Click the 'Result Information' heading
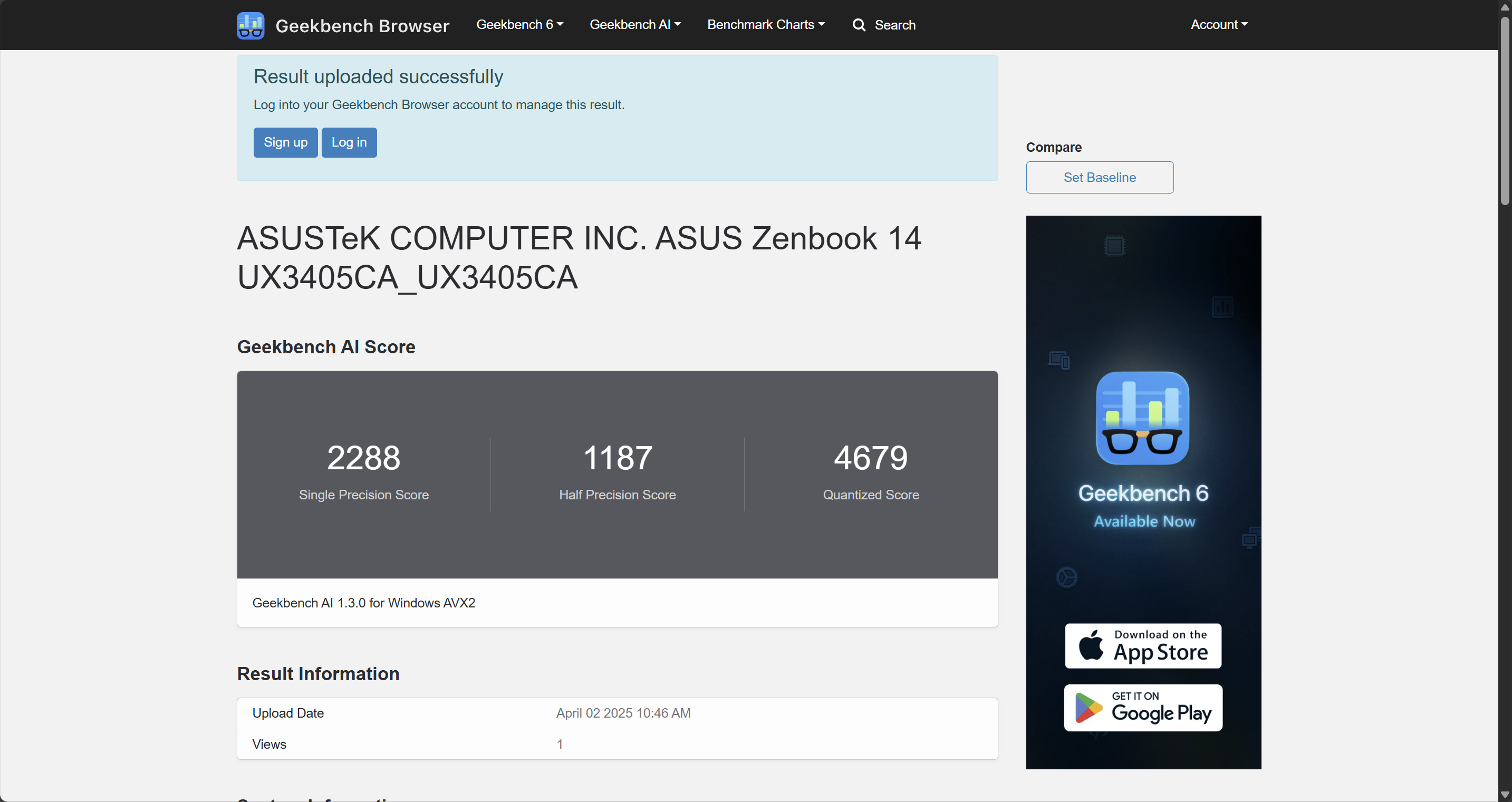 pyautogui.click(x=318, y=673)
